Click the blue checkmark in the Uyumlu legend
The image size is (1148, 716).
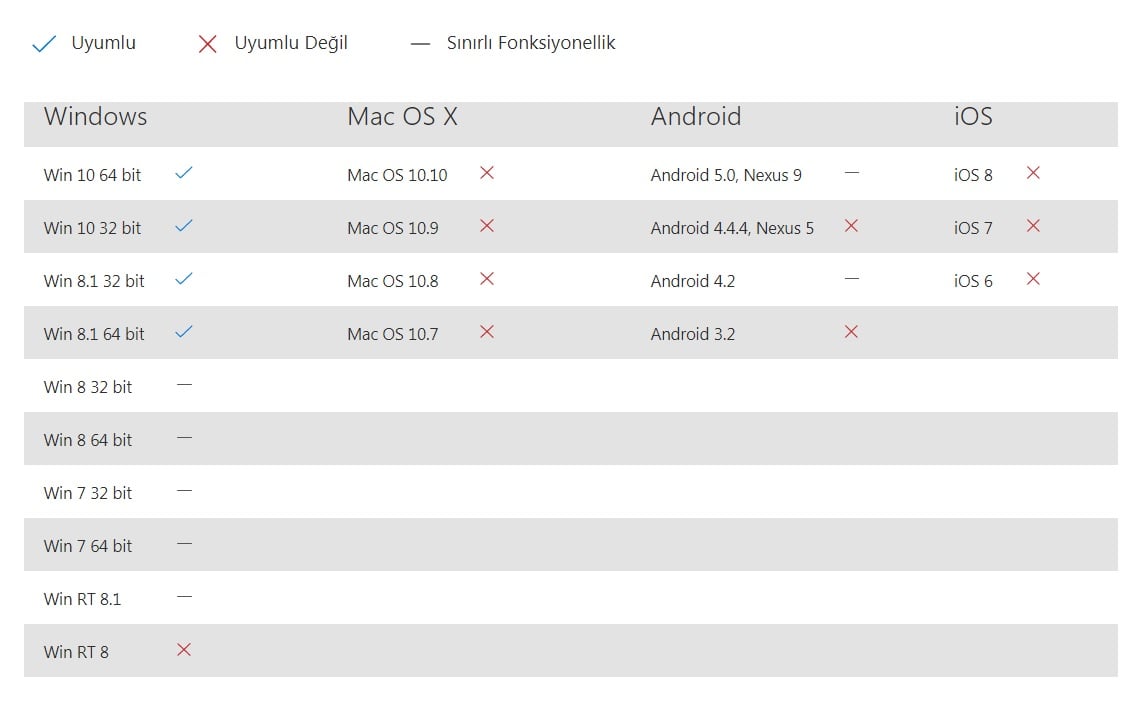point(44,44)
